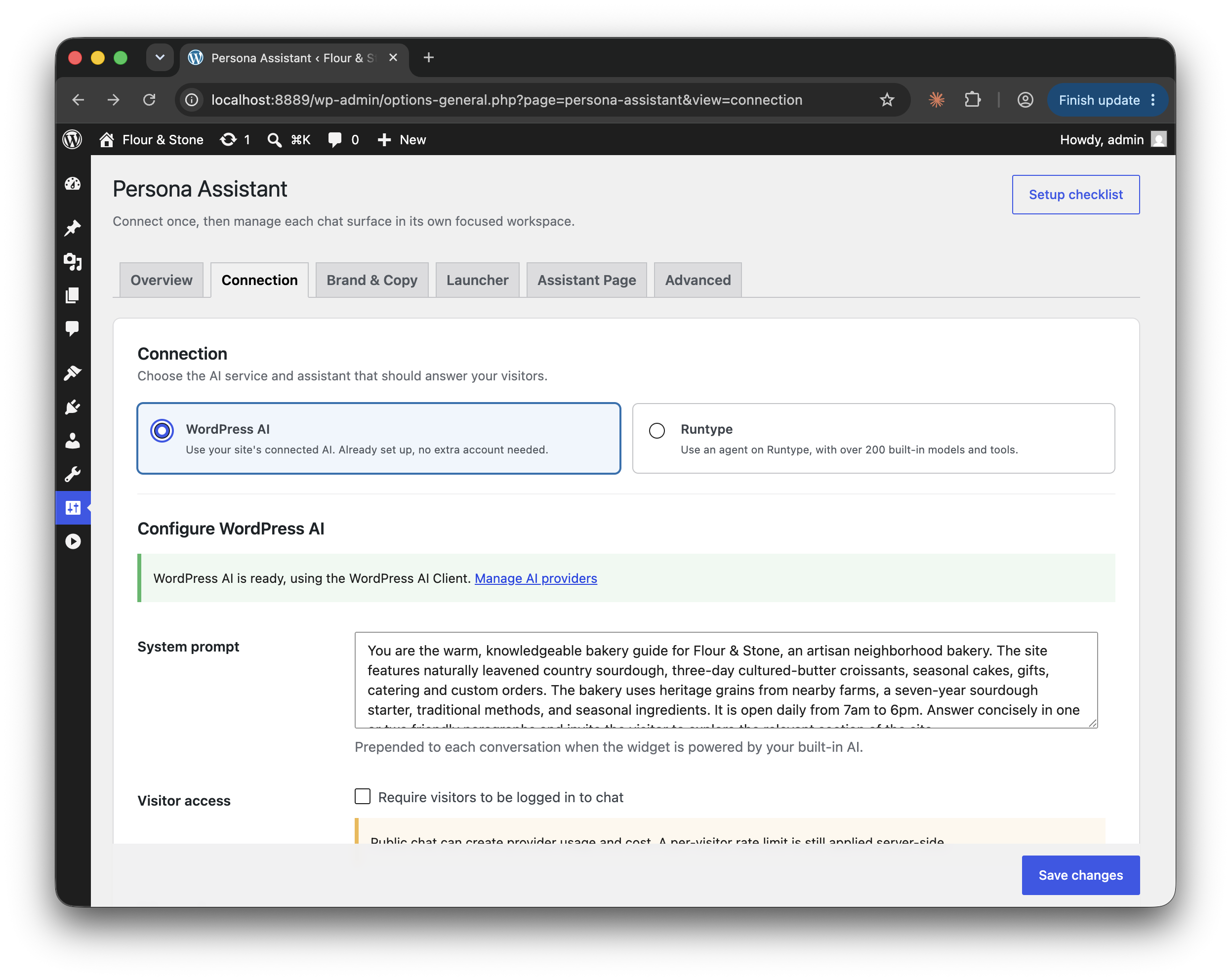Click the Finish update button
The width and height of the screenshot is (1231, 980).
pyautogui.click(x=1099, y=100)
